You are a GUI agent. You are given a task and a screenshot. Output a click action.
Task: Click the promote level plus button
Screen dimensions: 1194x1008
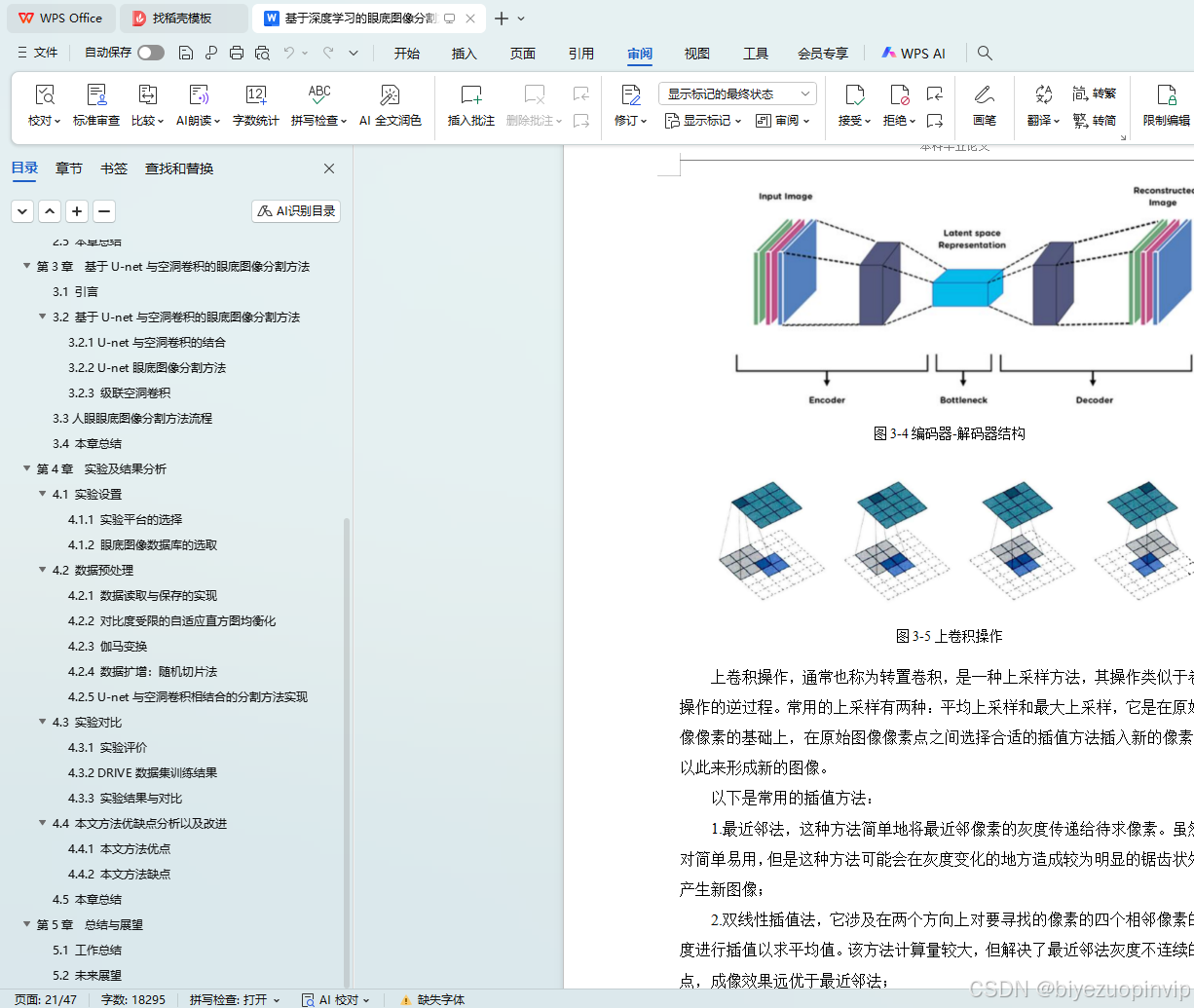pos(77,210)
